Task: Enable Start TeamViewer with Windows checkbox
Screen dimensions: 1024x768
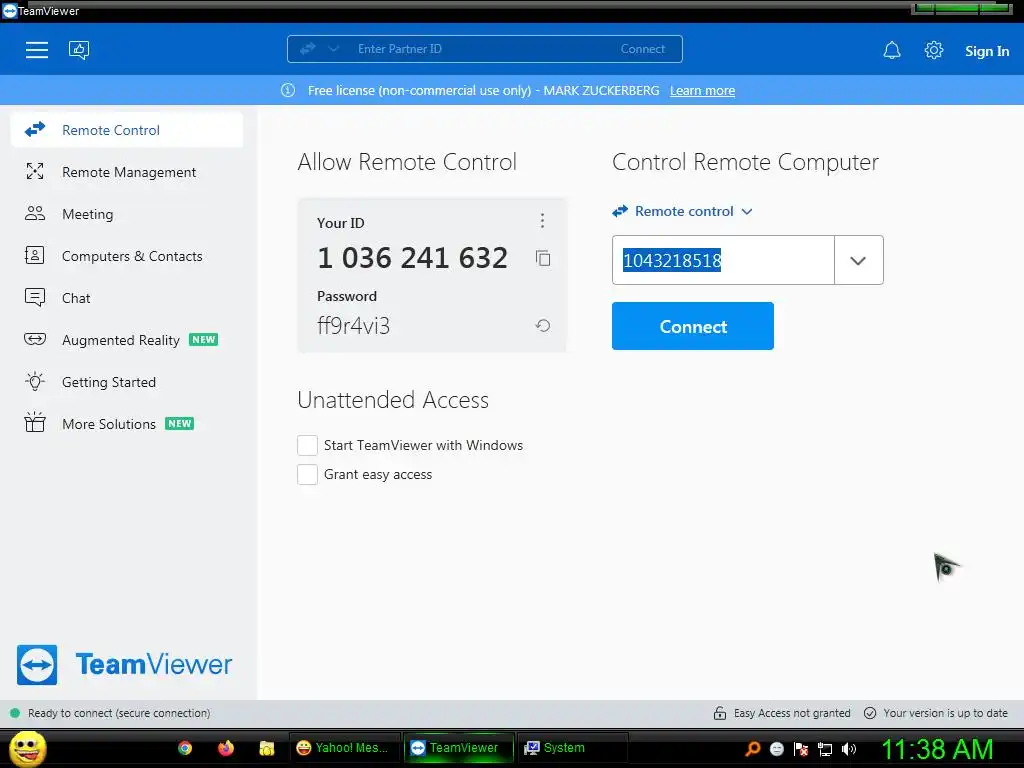Action: pos(307,445)
